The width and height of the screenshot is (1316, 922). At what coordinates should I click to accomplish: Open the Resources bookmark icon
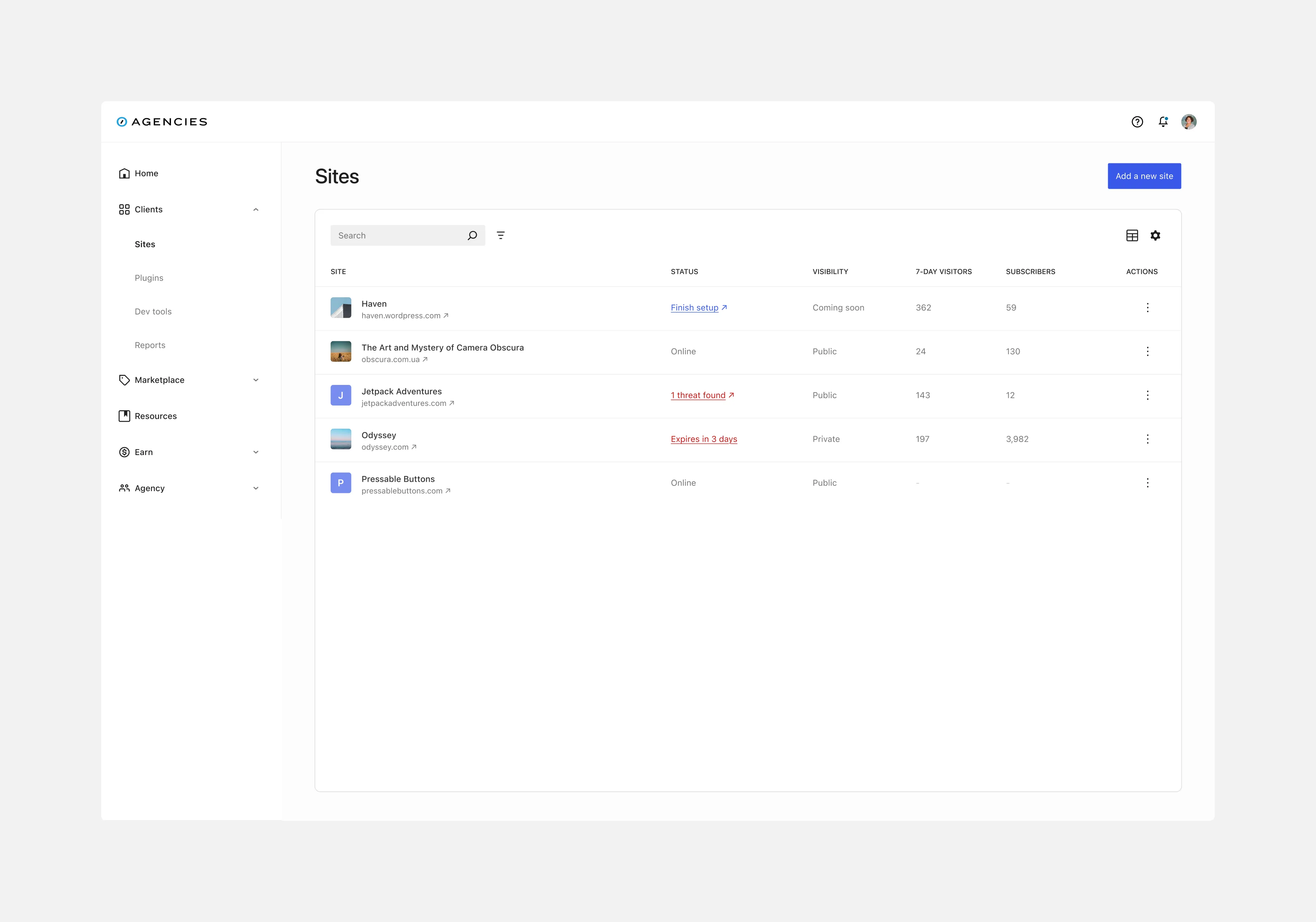coord(125,416)
